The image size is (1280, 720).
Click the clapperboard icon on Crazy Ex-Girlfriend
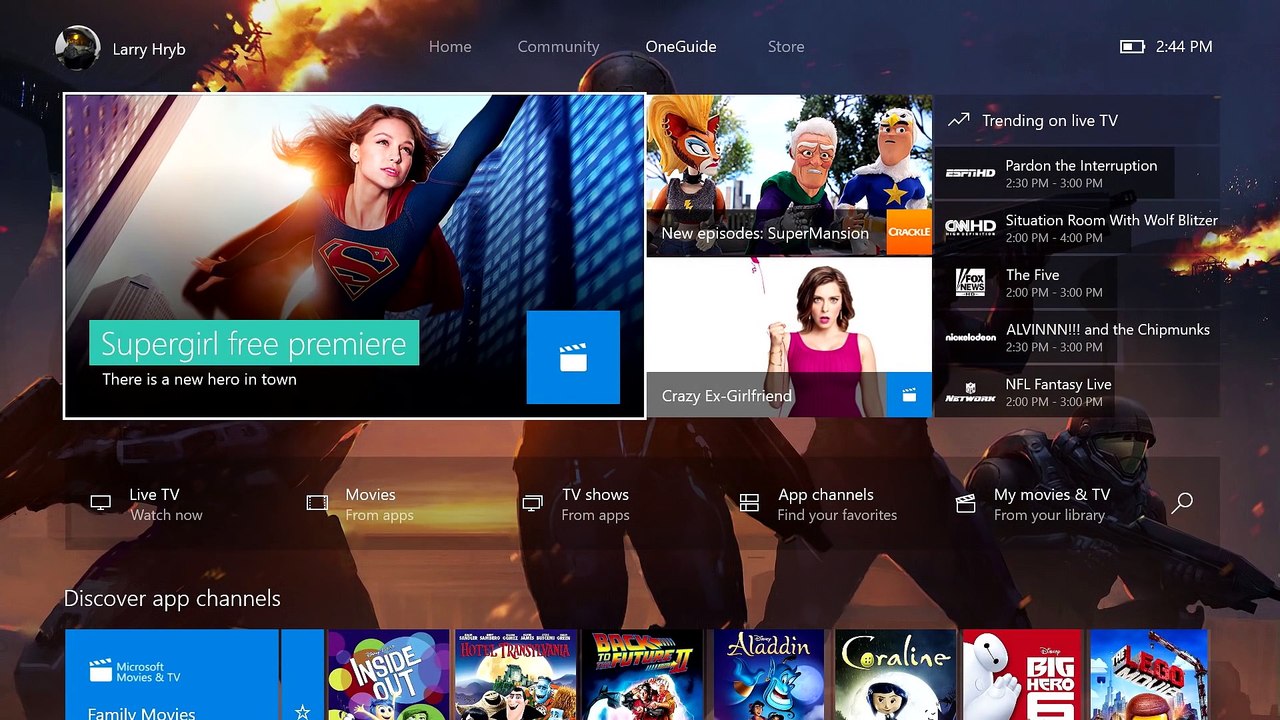[909, 395]
